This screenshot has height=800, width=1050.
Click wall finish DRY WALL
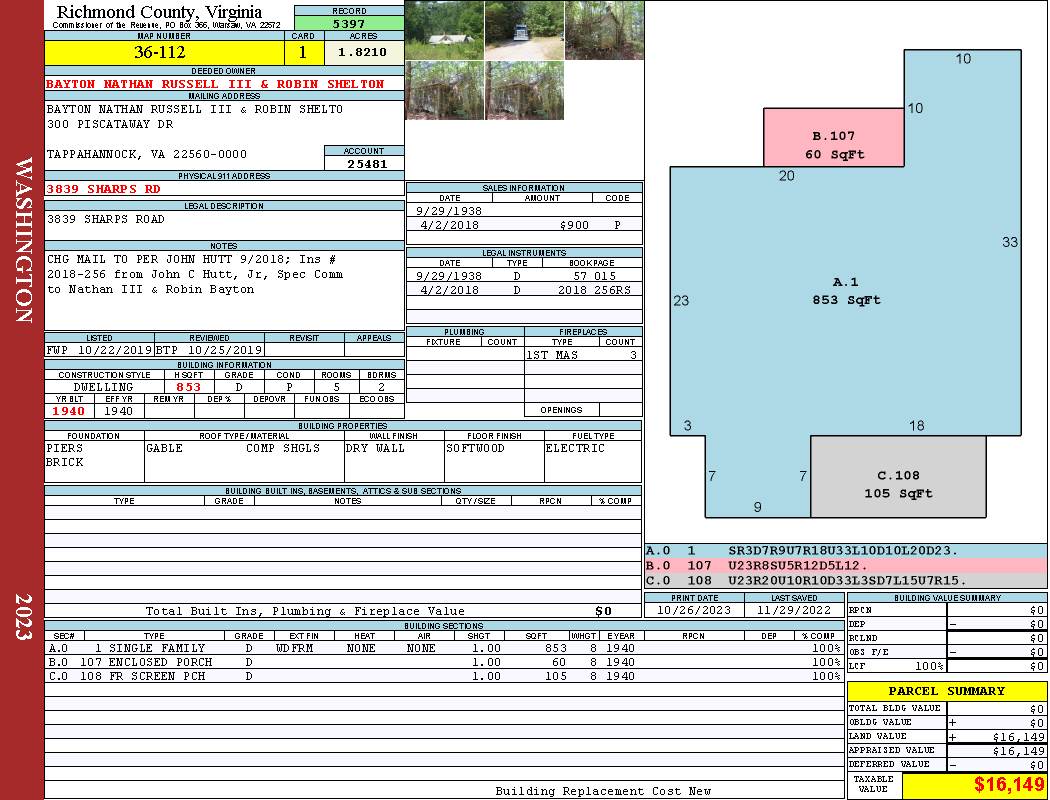[375, 448]
